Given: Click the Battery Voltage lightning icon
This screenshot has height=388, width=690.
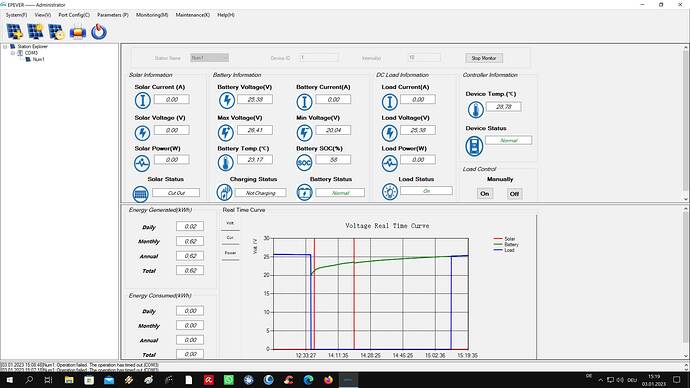Looking at the screenshot, I should (227, 100).
